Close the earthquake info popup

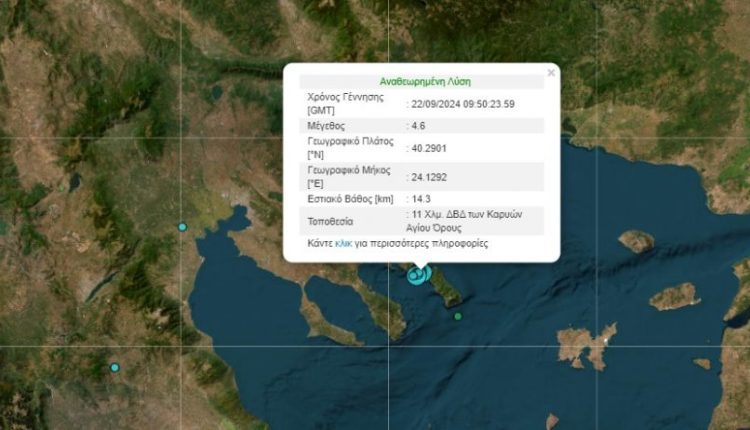(550, 72)
